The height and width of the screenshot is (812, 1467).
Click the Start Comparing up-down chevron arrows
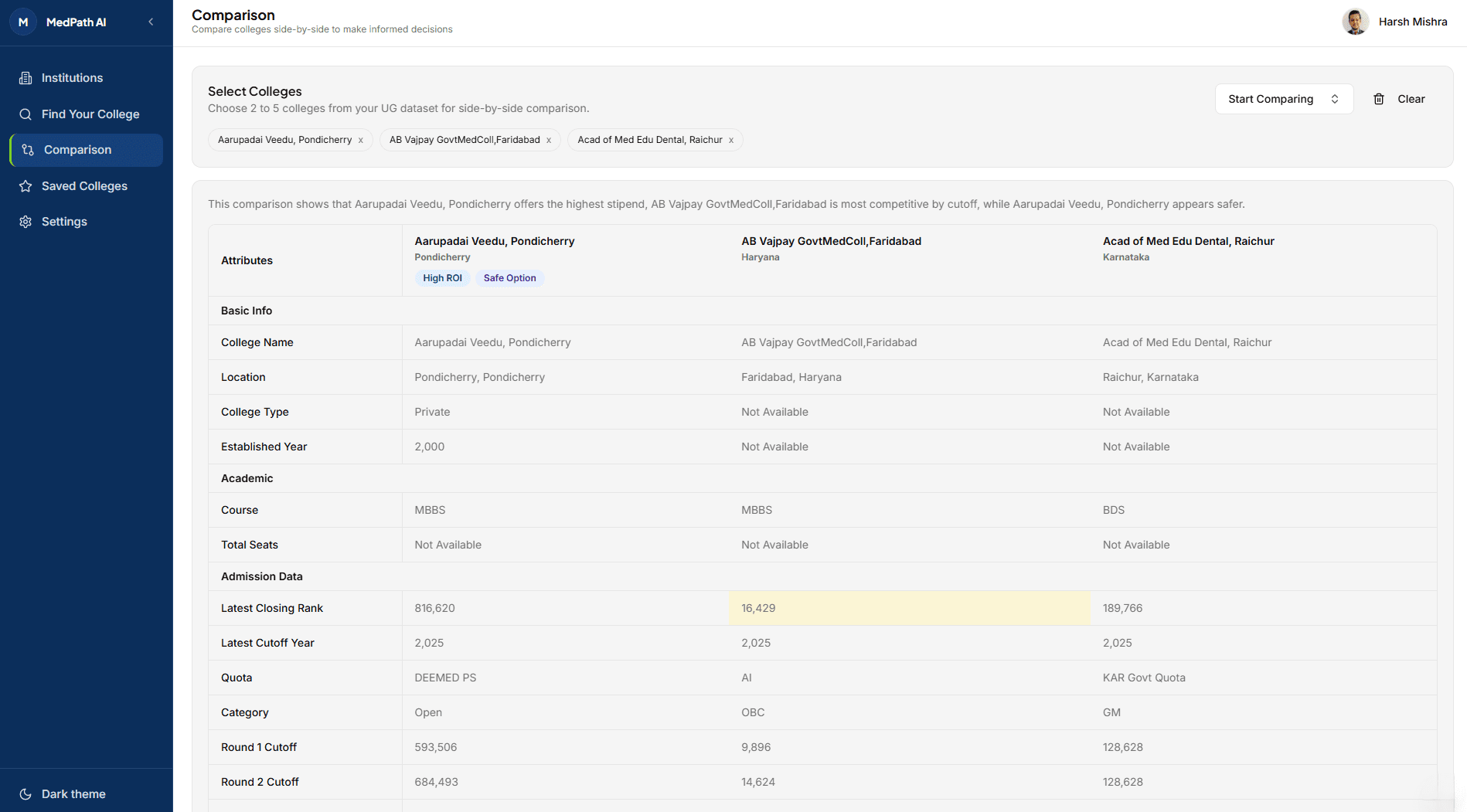1335,99
